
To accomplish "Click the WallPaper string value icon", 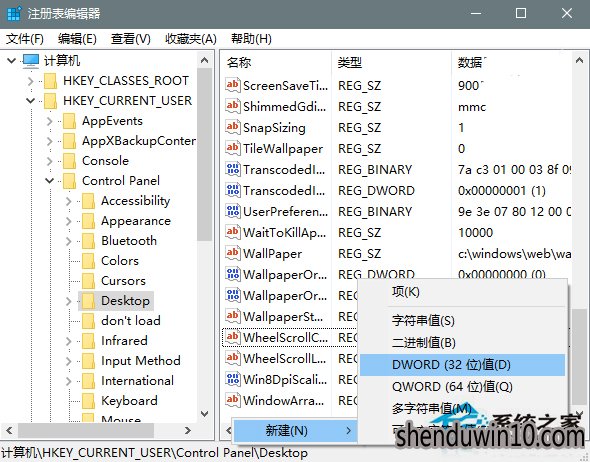I will coord(233,253).
